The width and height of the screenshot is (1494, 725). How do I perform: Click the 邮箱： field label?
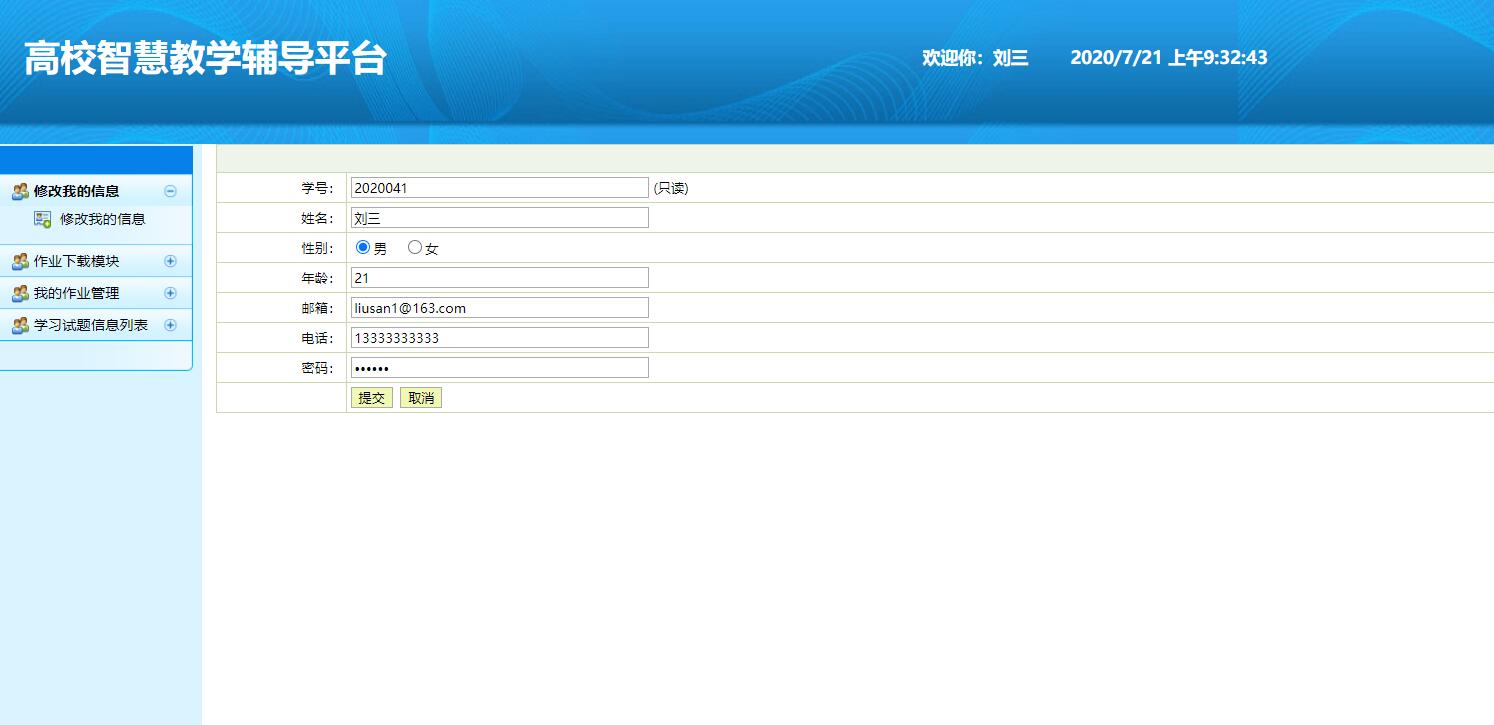pyautogui.click(x=318, y=308)
